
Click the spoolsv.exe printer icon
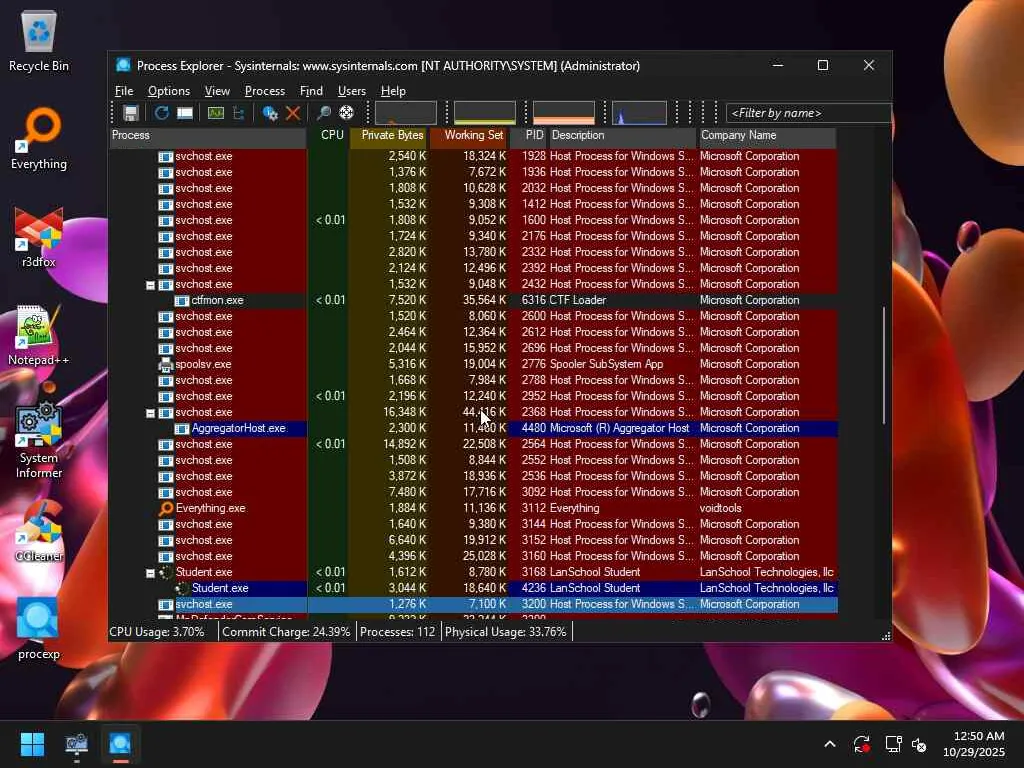click(166, 364)
